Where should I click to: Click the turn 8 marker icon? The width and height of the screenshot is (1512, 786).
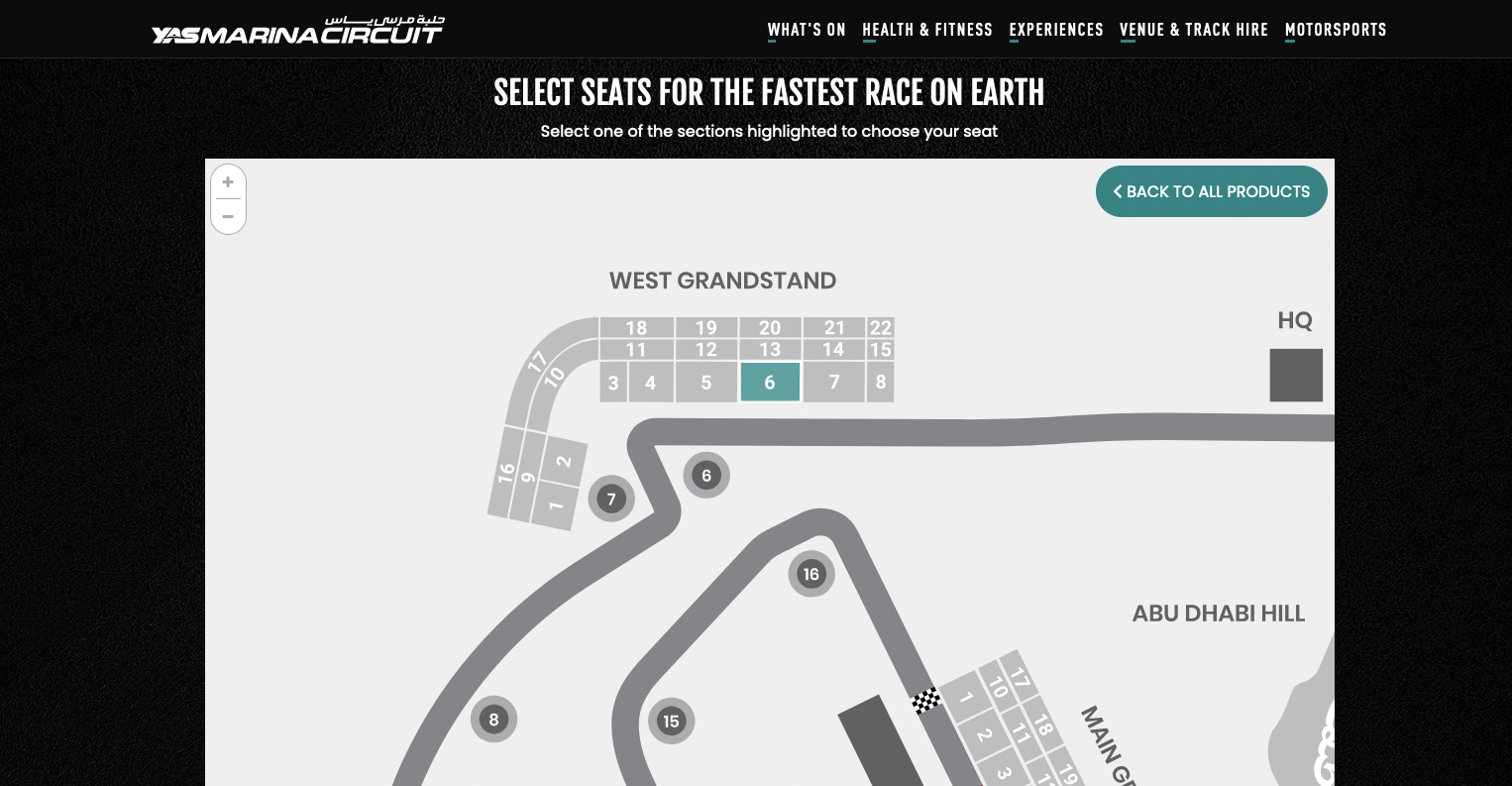click(x=494, y=720)
